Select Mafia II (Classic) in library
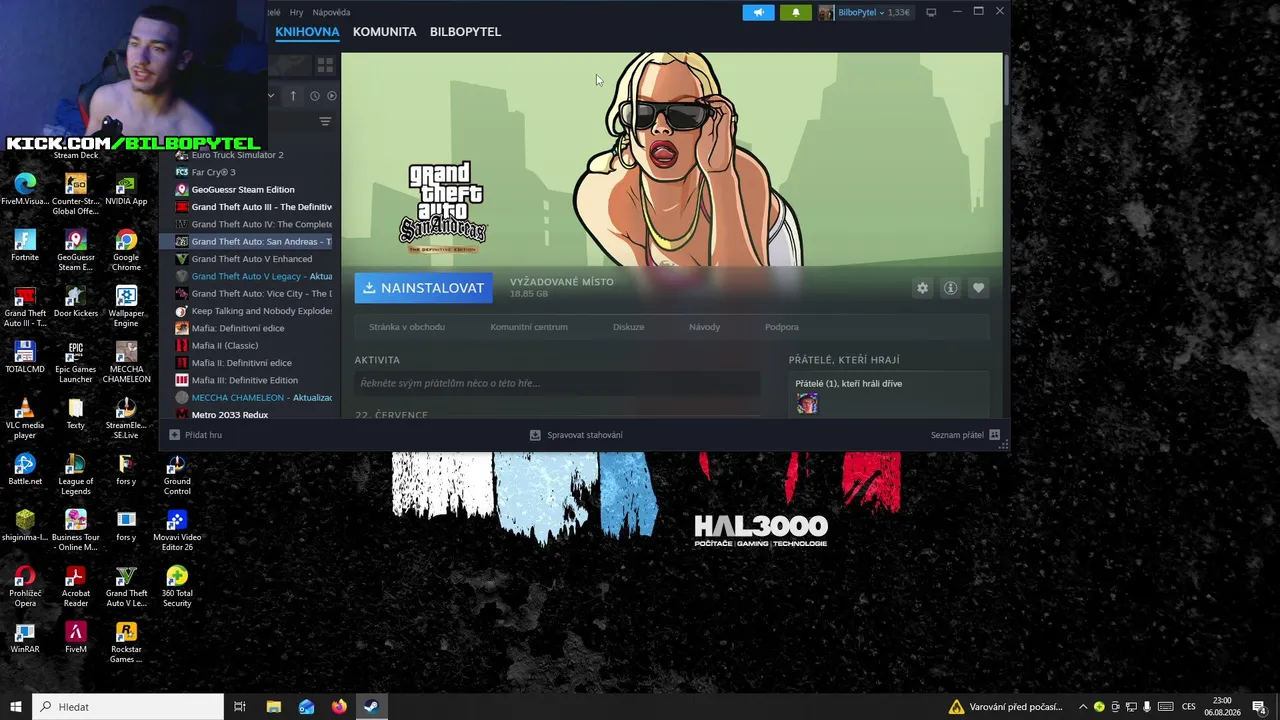1280x720 pixels. tap(225, 346)
